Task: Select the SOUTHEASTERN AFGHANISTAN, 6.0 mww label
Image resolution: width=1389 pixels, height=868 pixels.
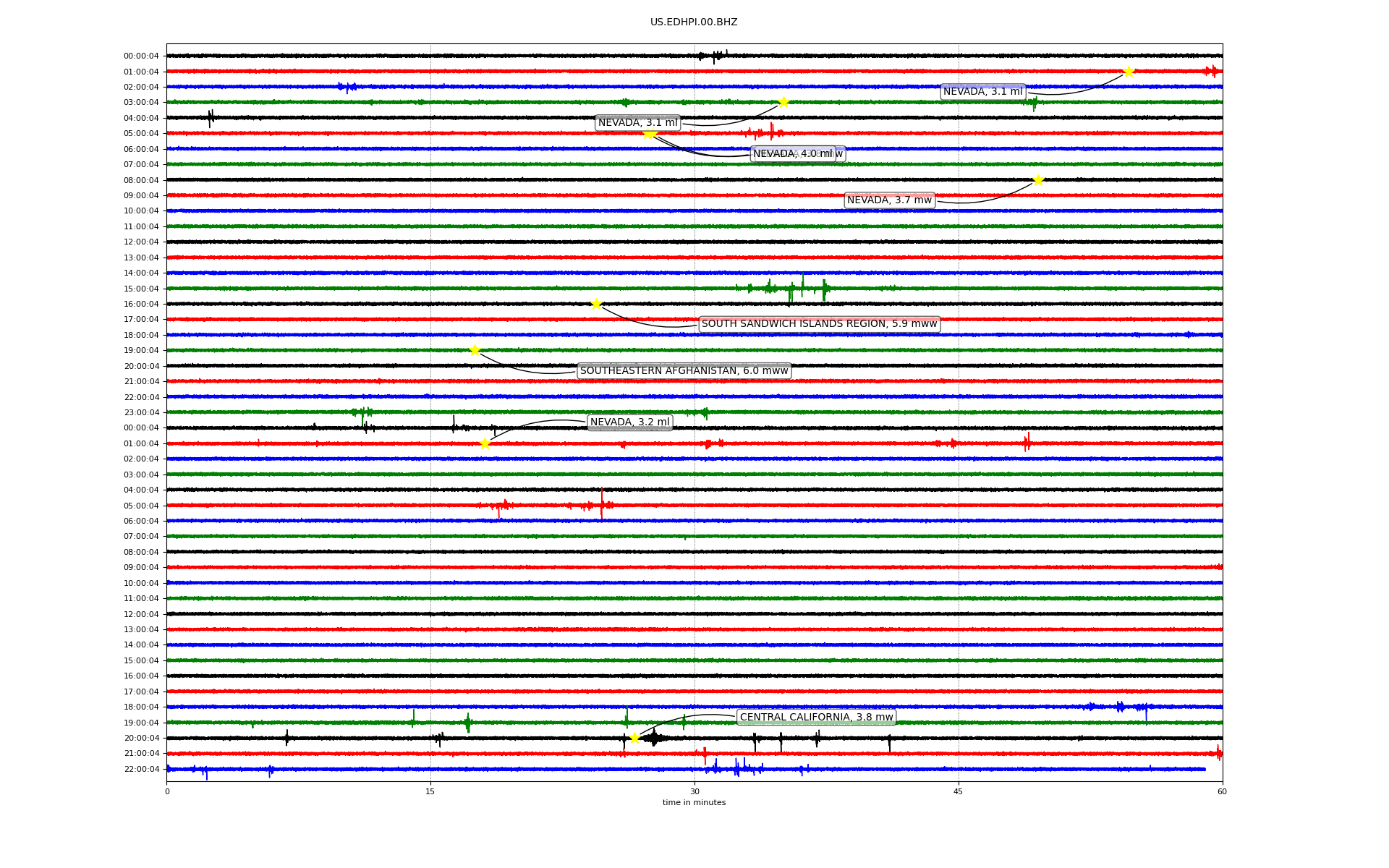Action: 684,371
